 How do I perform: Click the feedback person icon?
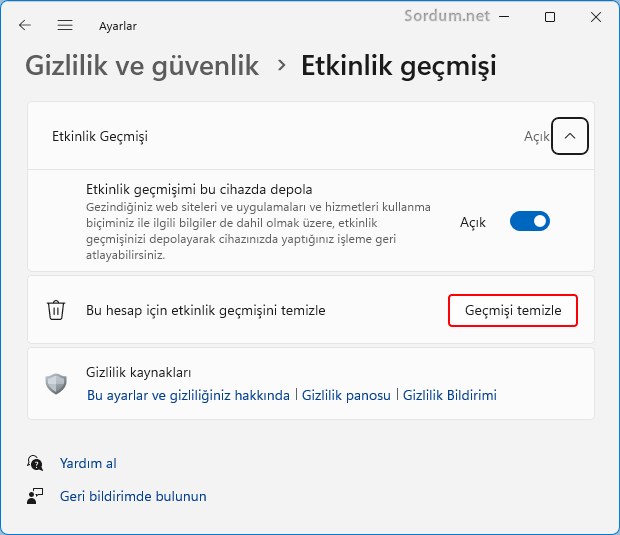pyautogui.click(x=35, y=496)
